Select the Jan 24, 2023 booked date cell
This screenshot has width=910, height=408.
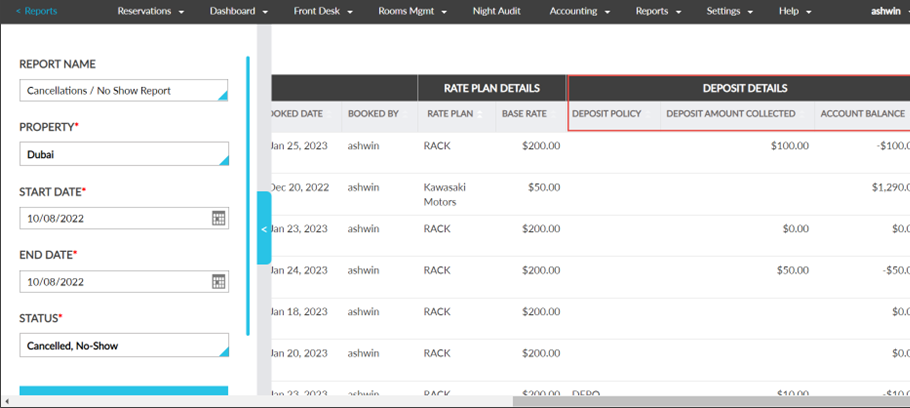click(299, 270)
